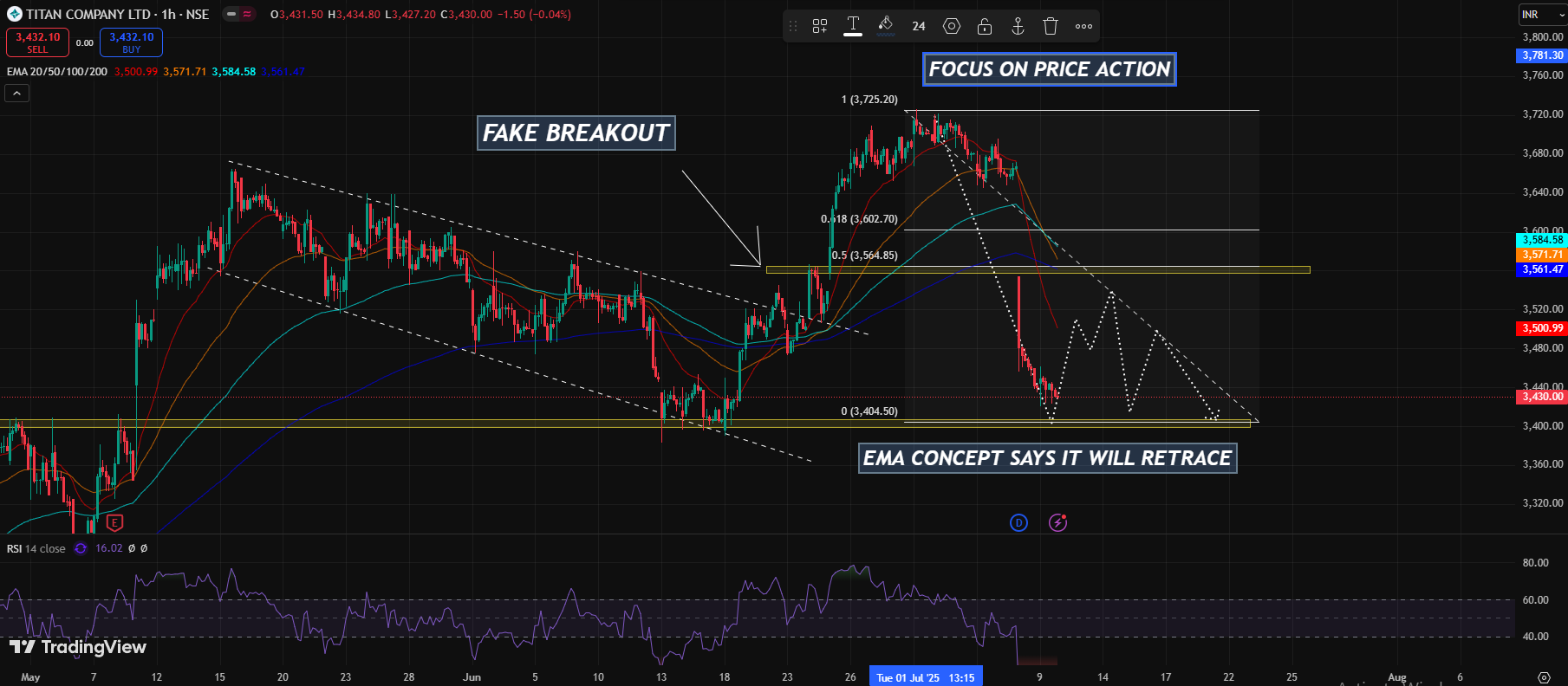Click the 3,430.00 current price label

(1543, 397)
